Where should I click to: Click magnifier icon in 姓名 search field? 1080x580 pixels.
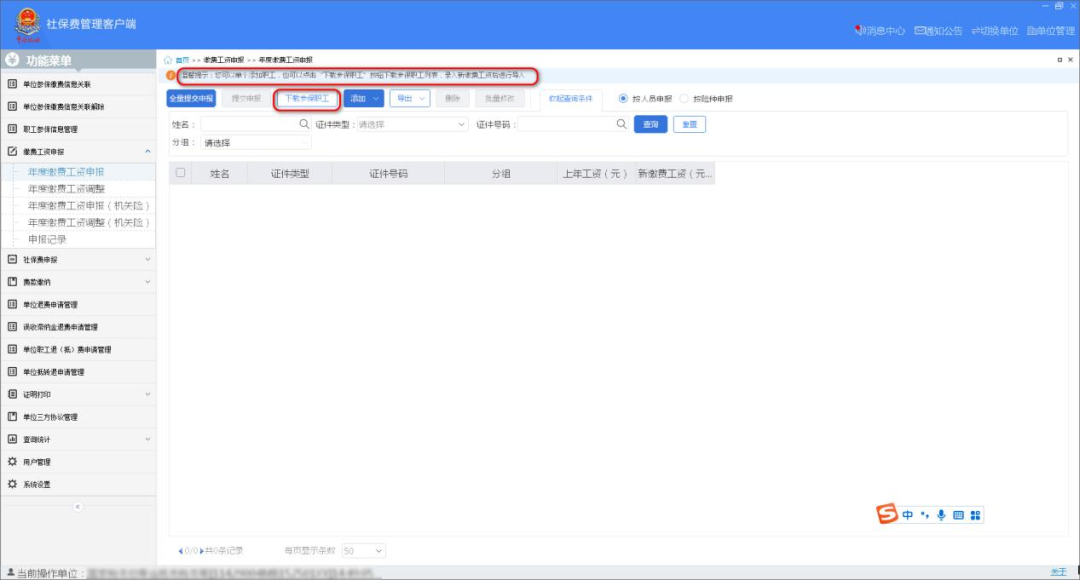point(305,124)
